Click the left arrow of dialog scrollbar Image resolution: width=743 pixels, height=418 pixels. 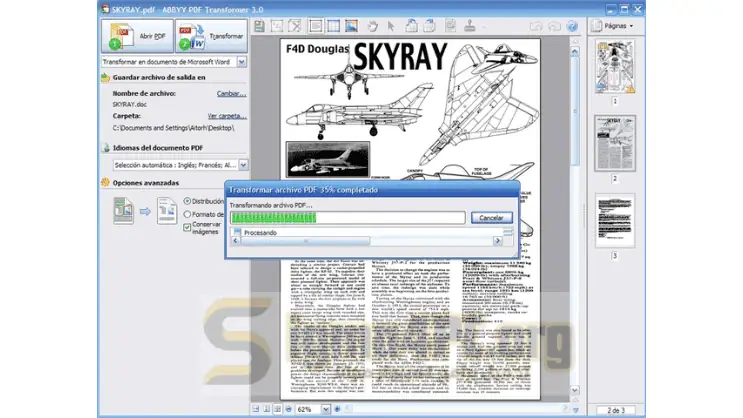click(236, 241)
